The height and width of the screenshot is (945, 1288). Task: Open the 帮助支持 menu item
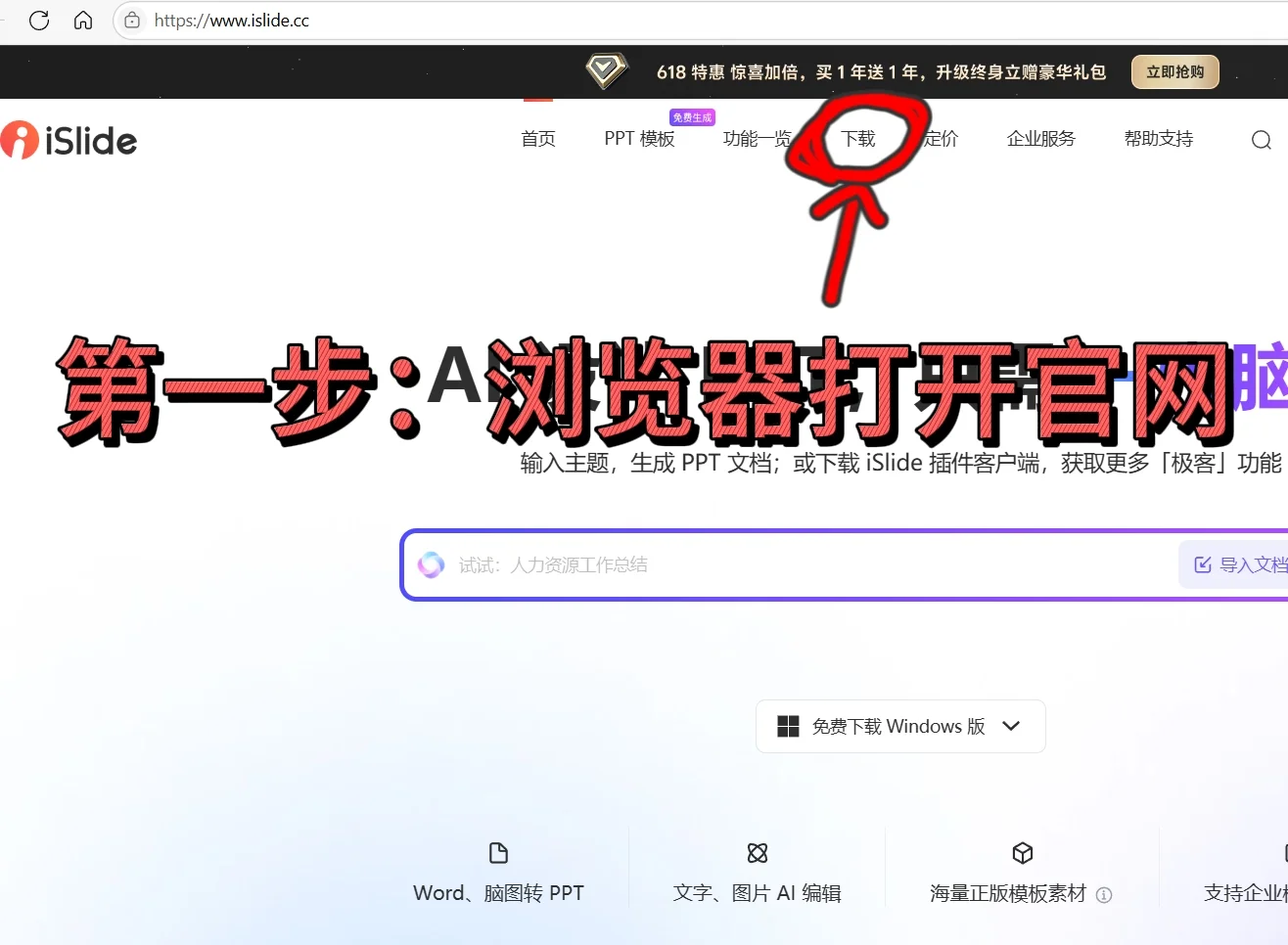tap(1159, 138)
